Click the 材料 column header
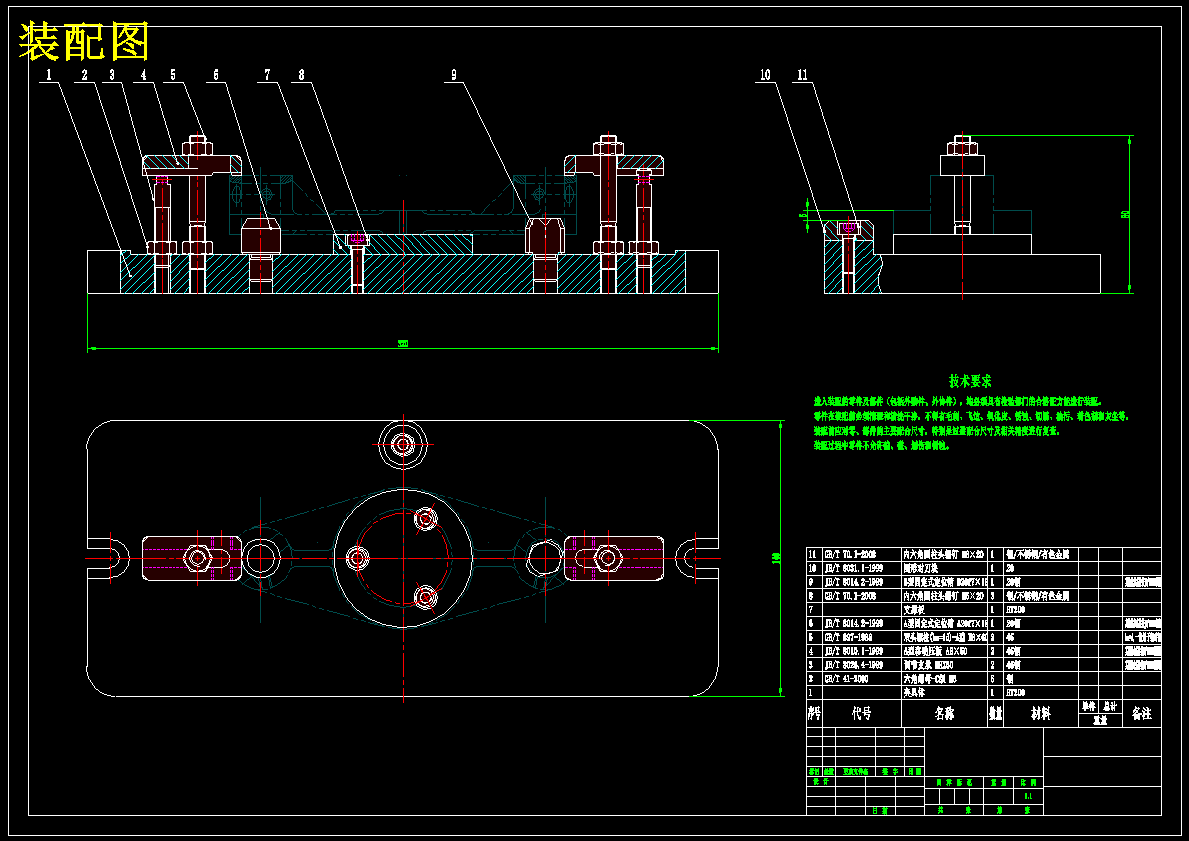 pos(1040,714)
